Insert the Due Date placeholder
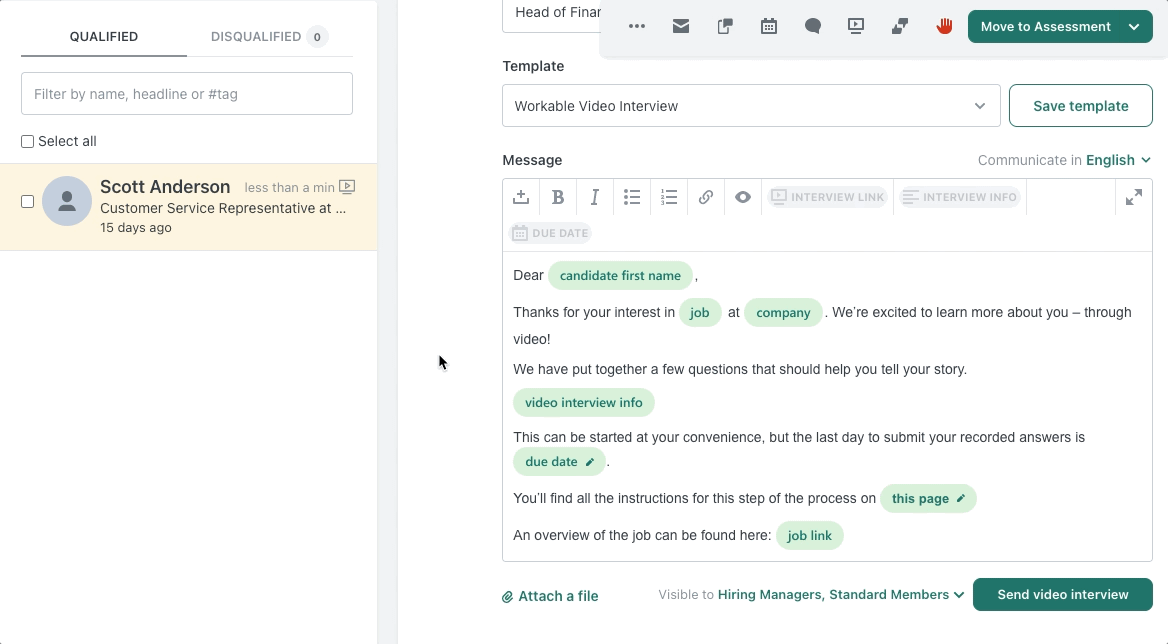 pyautogui.click(x=550, y=233)
